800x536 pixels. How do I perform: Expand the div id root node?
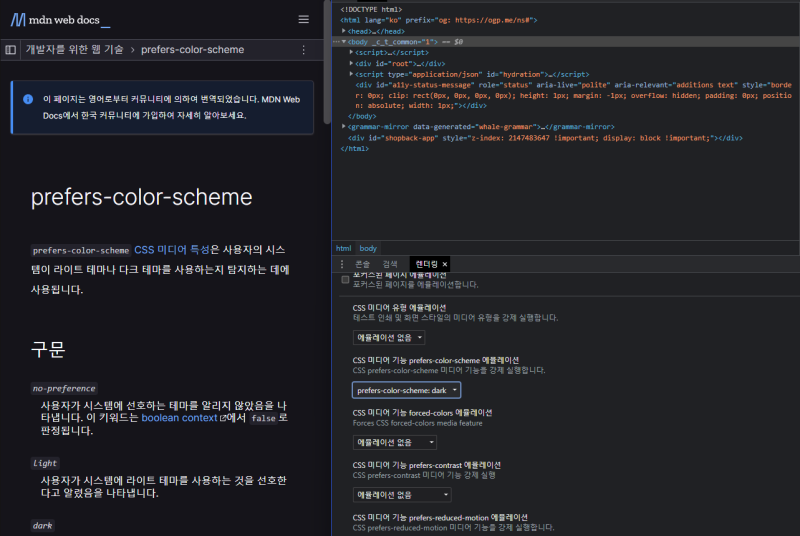pos(351,63)
